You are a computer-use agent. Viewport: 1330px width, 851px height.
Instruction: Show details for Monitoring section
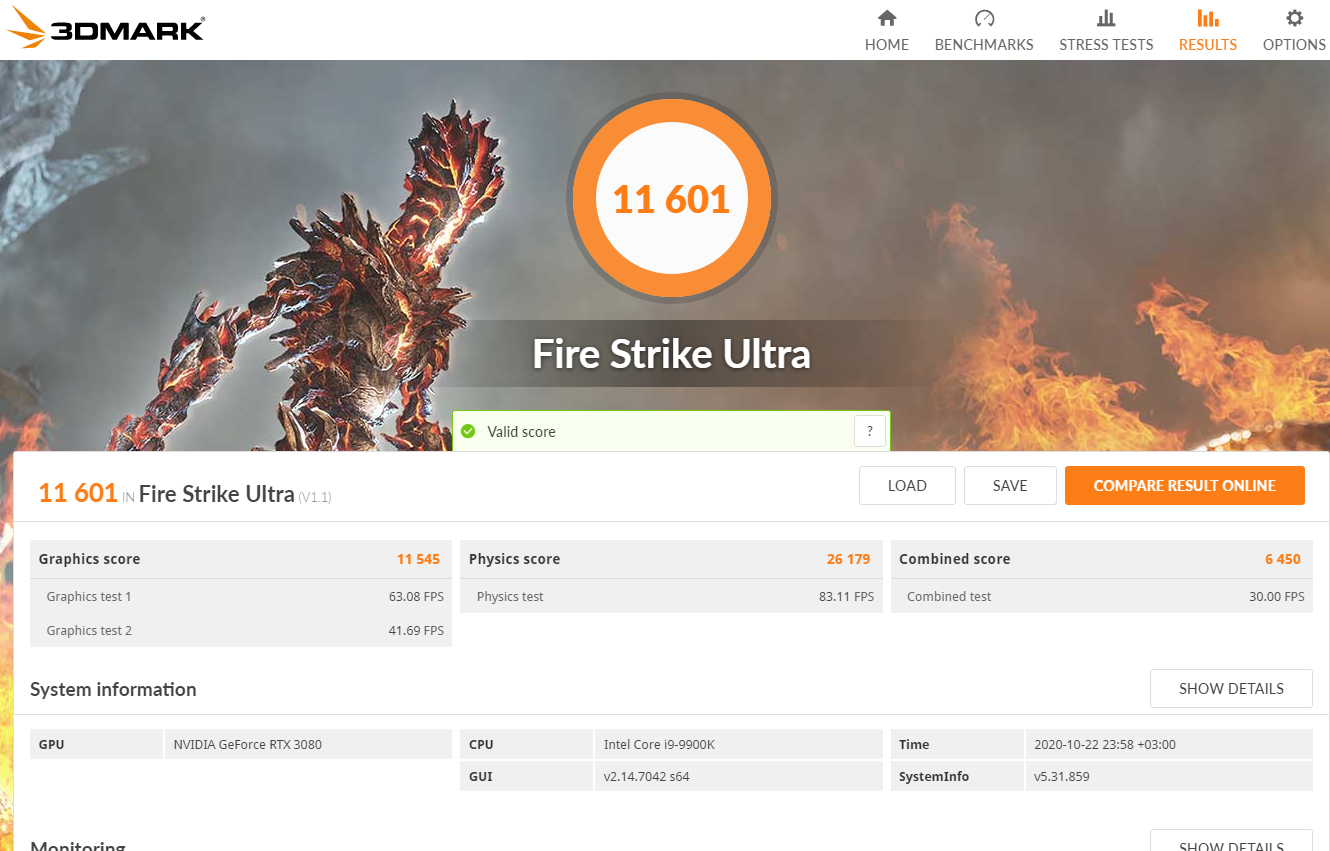point(1231,840)
